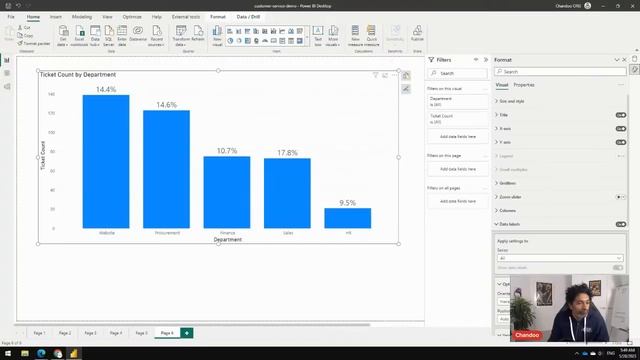Click the Website bar in chart

[106, 162]
